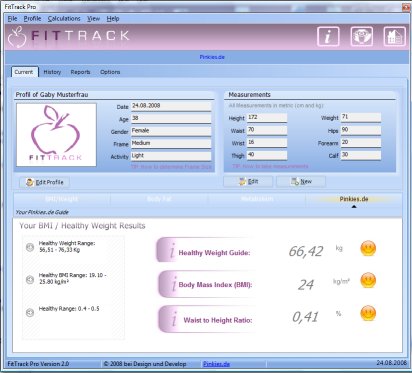
Task: Click the Age field showing 38
Action: click(171, 119)
